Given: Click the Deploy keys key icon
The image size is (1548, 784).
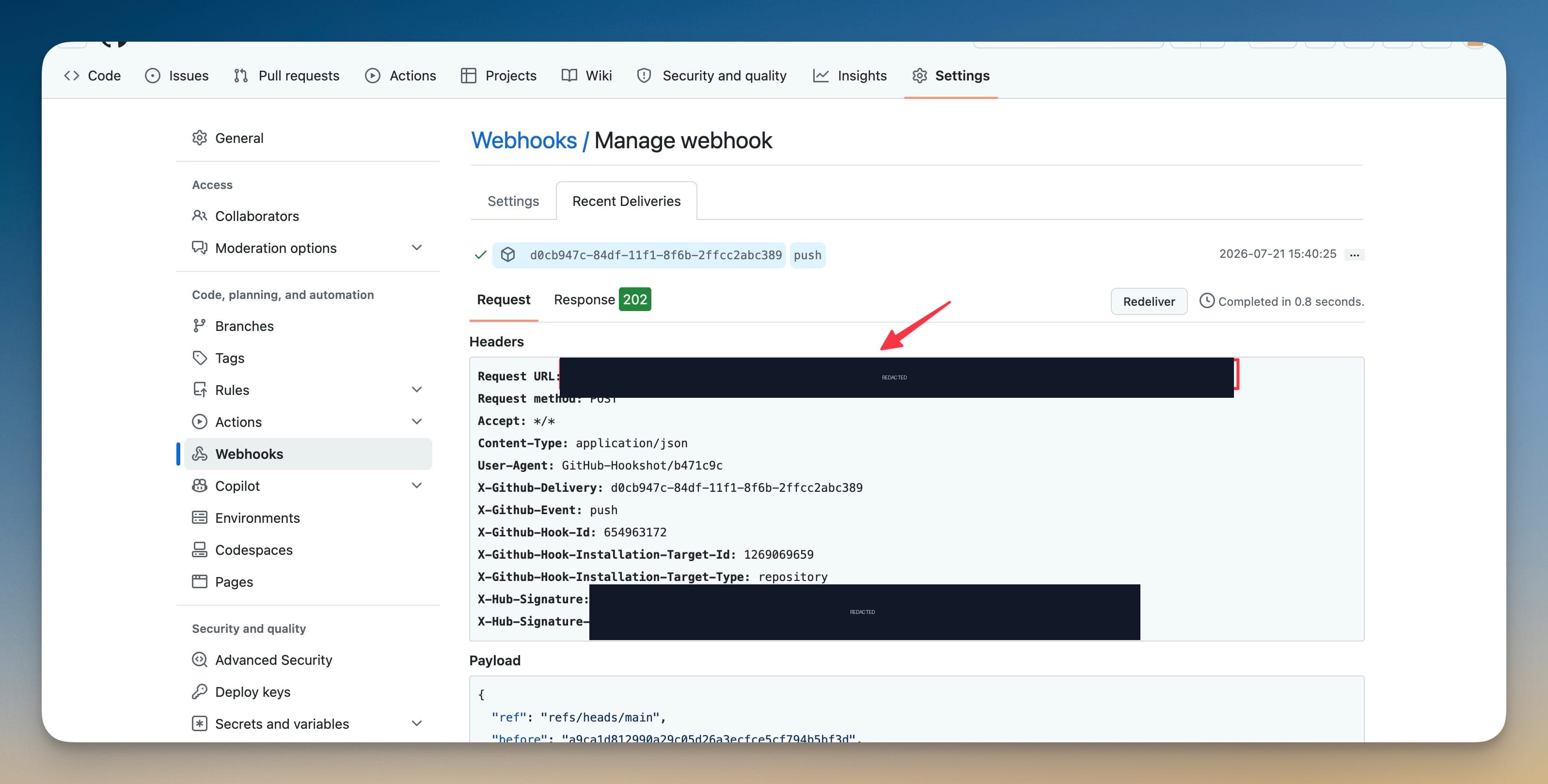Looking at the screenshot, I should coord(200,691).
